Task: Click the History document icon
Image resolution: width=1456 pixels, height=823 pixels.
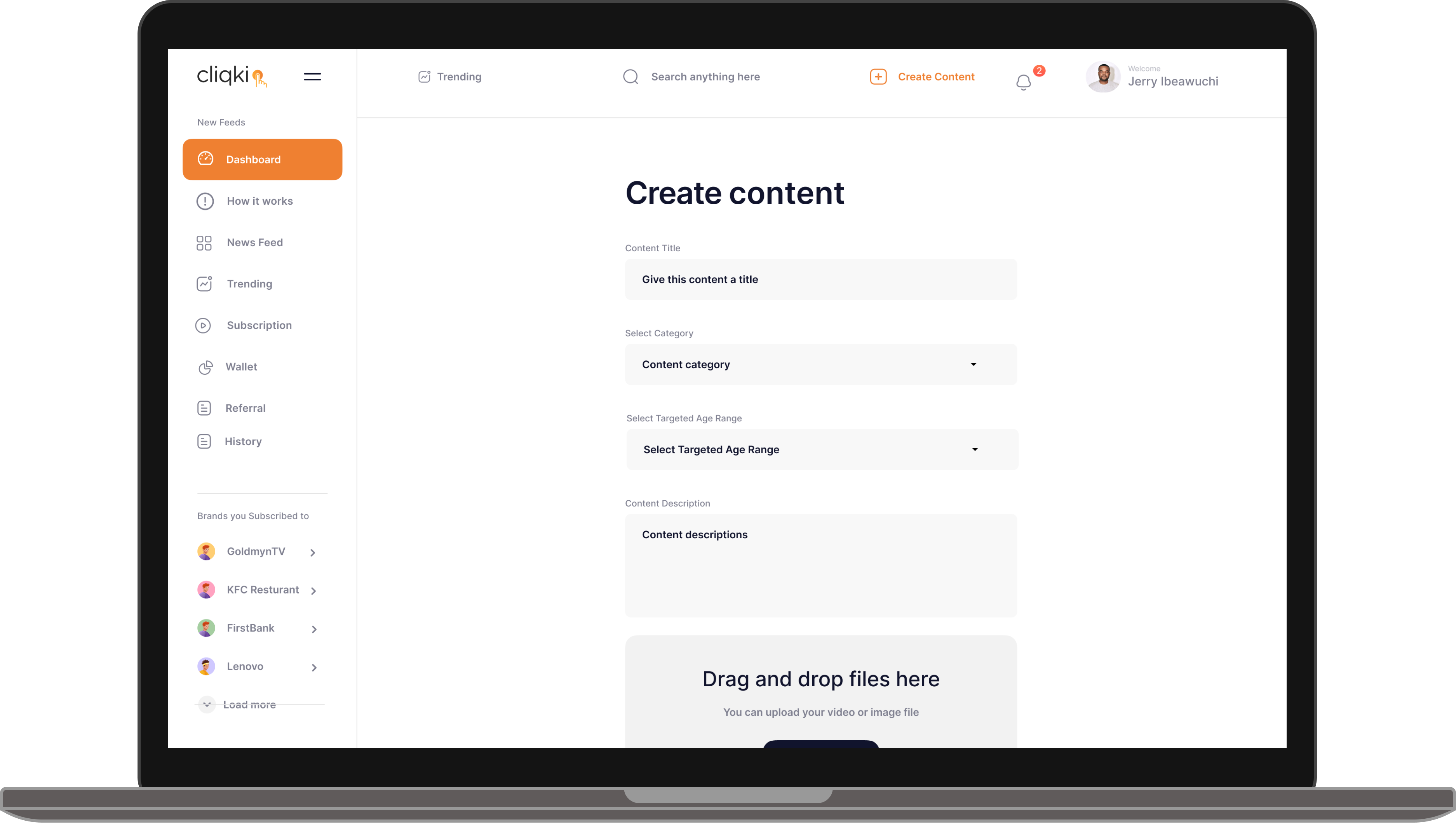Action: pyautogui.click(x=204, y=441)
